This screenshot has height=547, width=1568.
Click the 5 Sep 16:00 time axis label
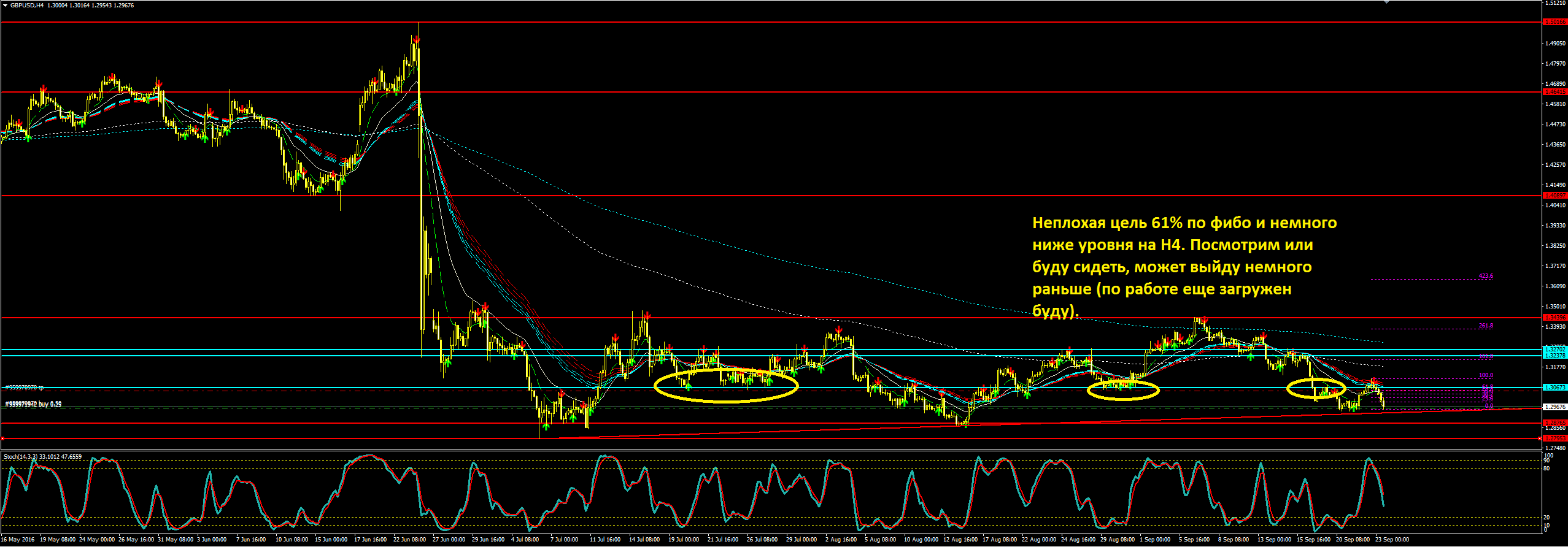pyautogui.click(x=1194, y=540)
